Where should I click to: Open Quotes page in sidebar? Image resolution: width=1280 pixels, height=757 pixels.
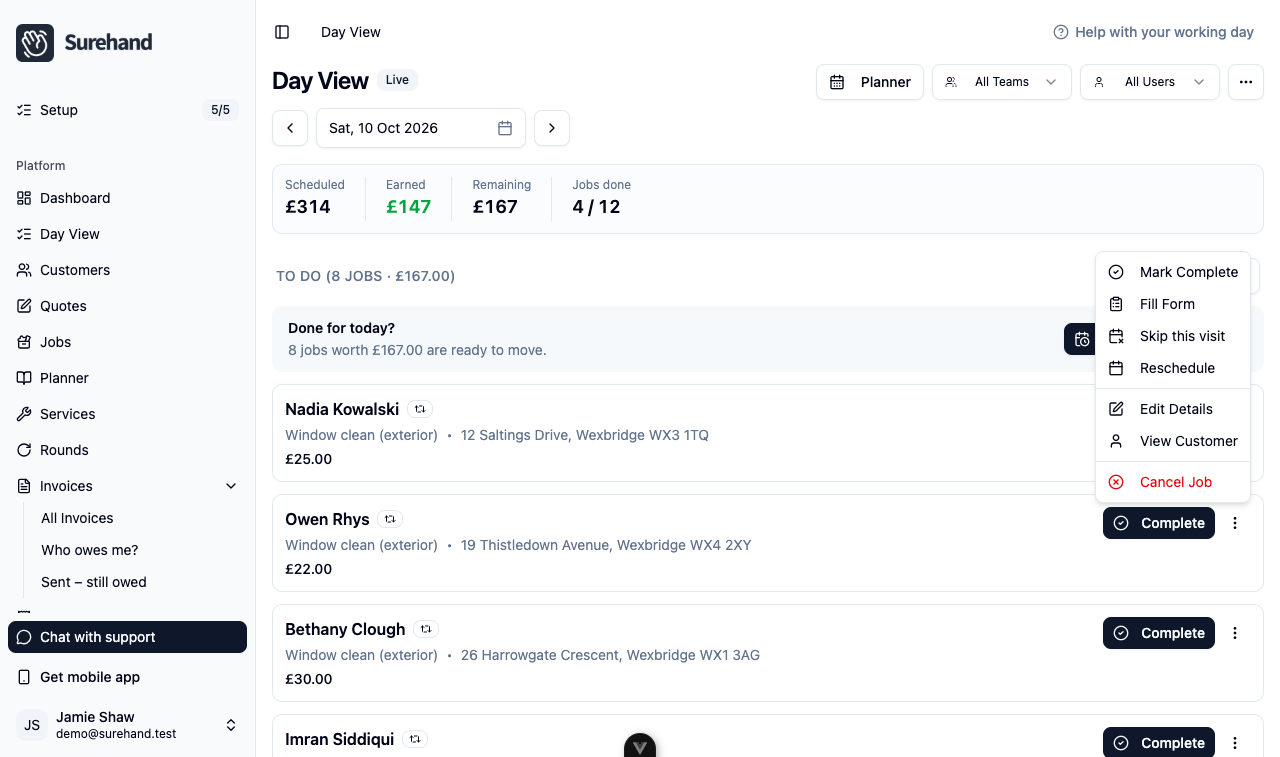pyautogui.click(x=127, y=306)
